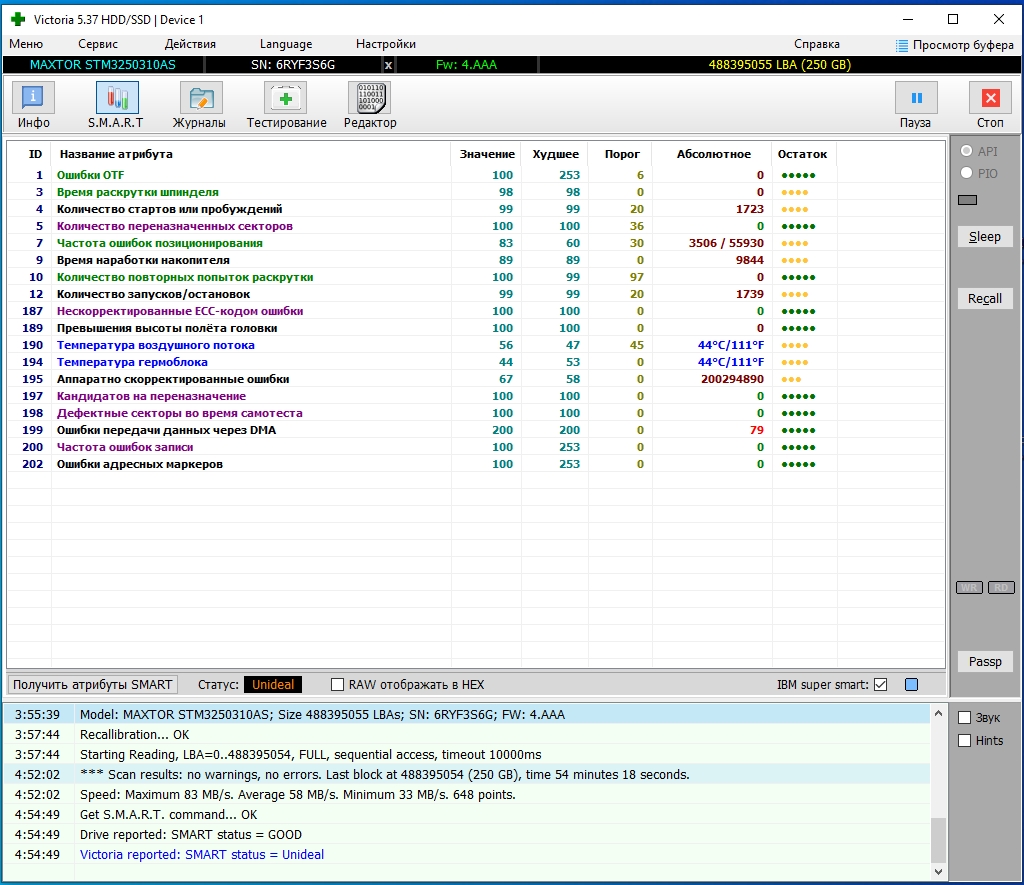The height and width of the screenshot is (885, 1024).
Task: Open the Инфо drive information panel
Action: (x=34, y=105)
